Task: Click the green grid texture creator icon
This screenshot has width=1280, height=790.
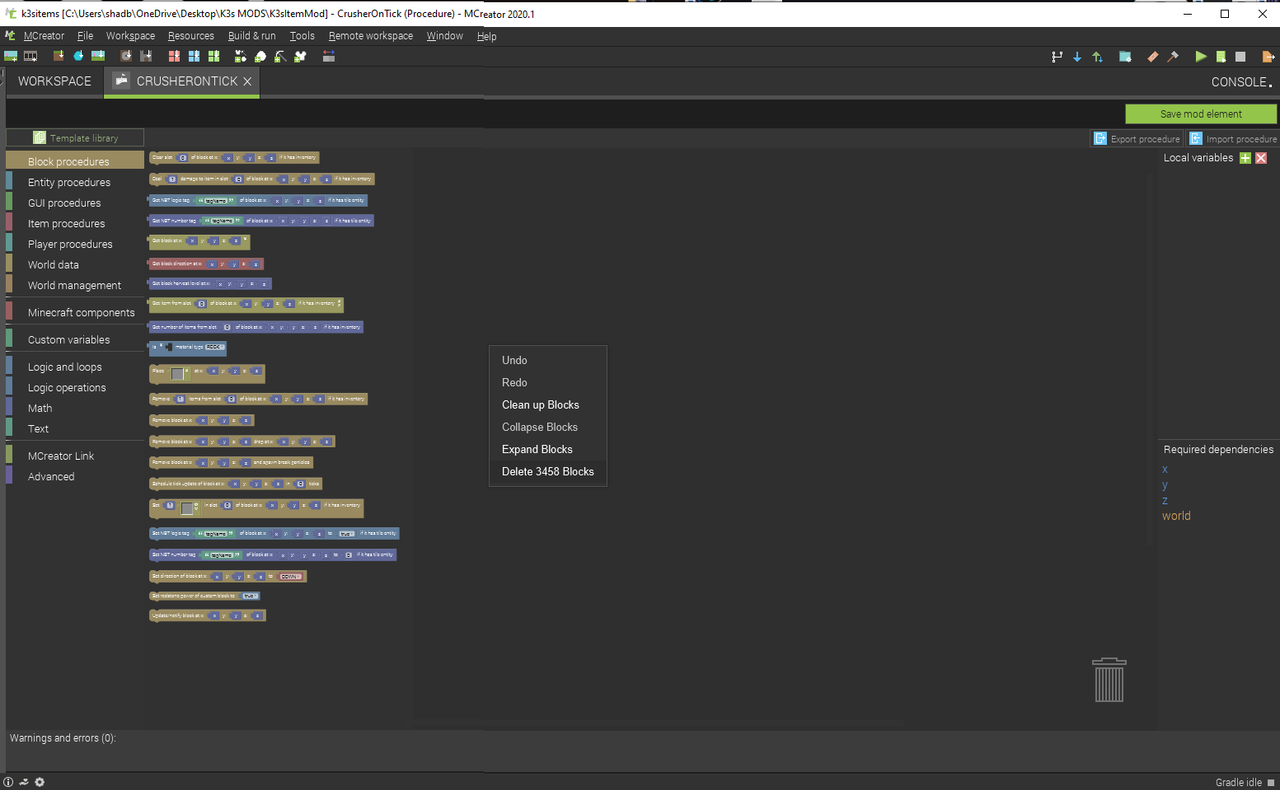Action: tap(213, 56)
